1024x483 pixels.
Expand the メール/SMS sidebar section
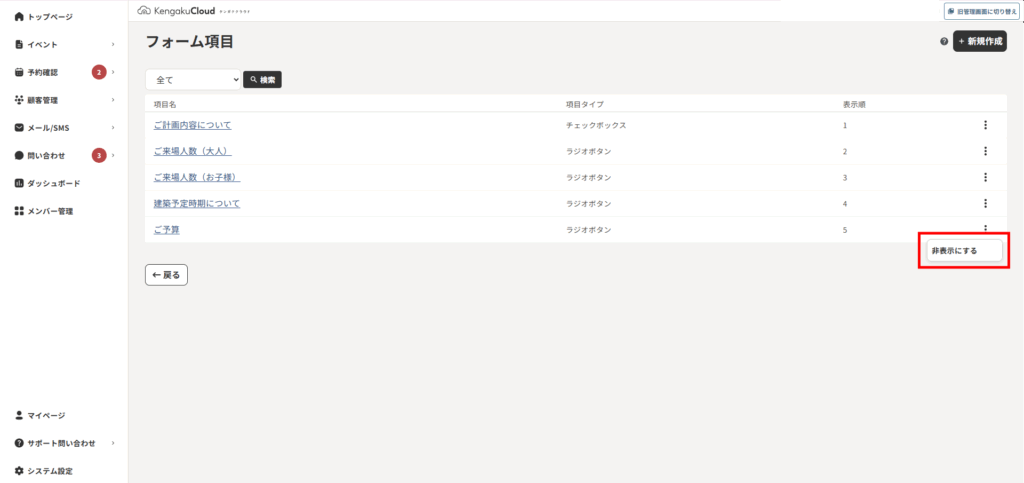point(64,128)
